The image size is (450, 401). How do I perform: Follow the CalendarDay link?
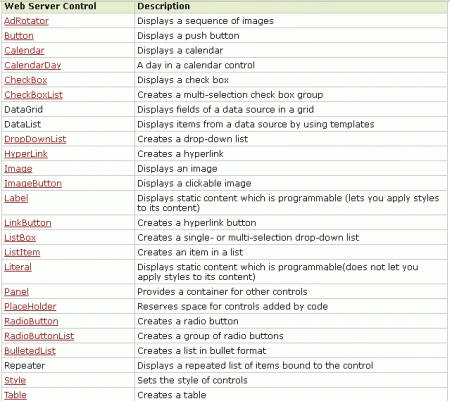[x=33, y=65]
